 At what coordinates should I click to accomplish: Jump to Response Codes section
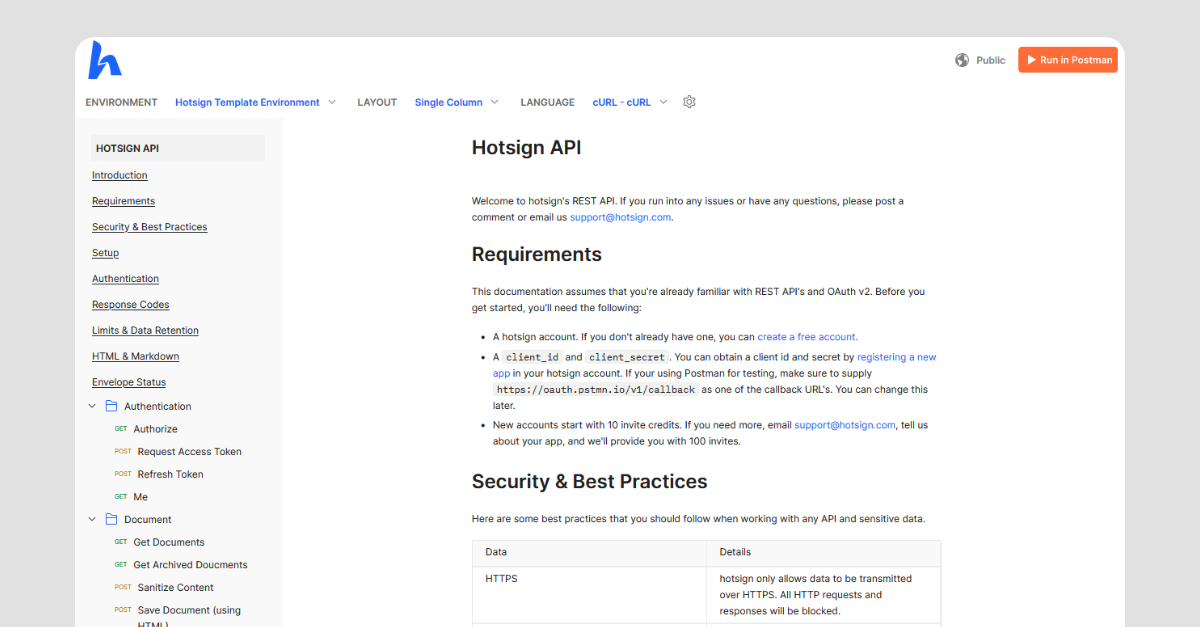click(x=131, y=305)
